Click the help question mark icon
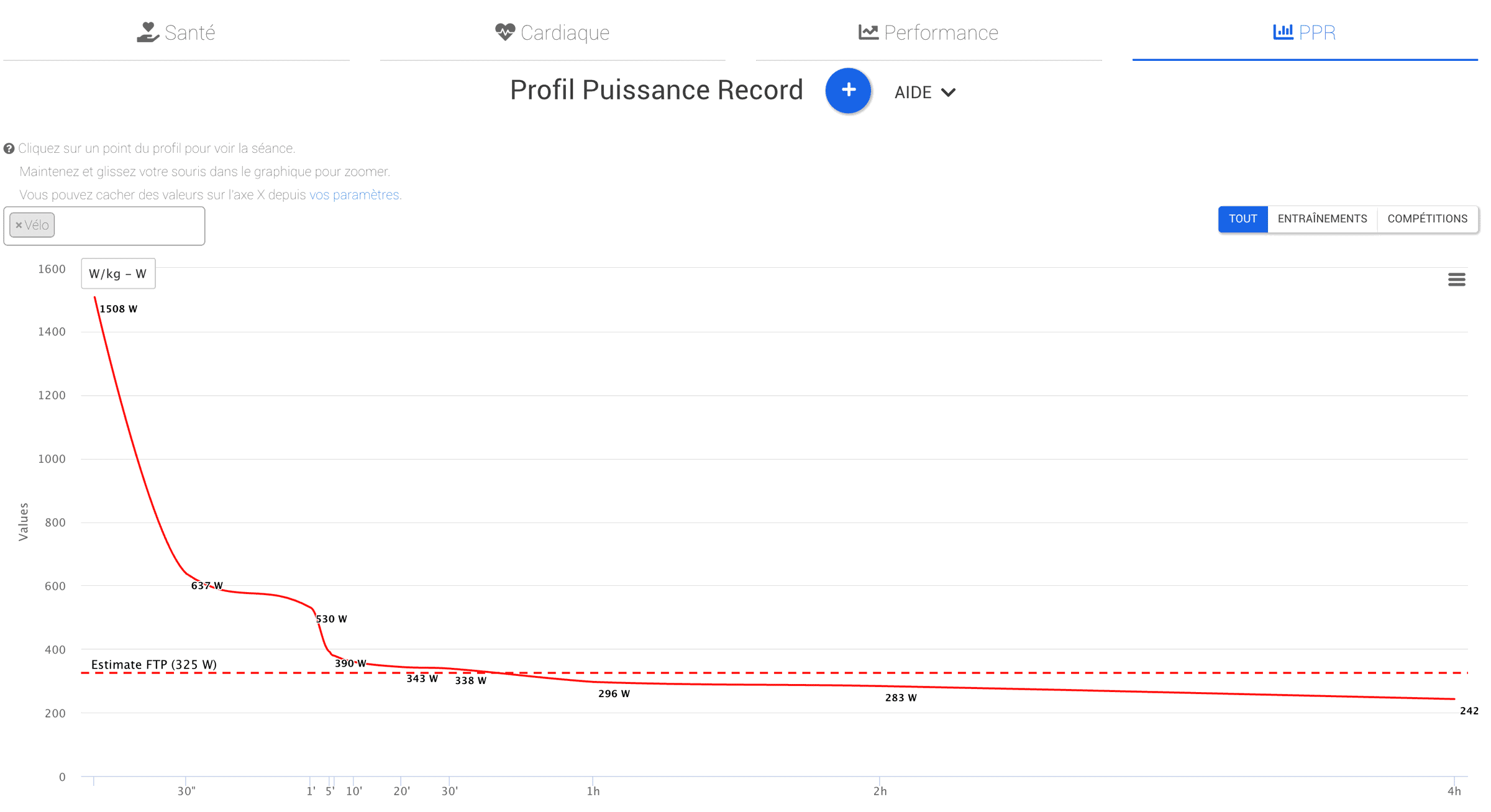This screenshot has height=812, width=1491. click(x=10, y=148)
